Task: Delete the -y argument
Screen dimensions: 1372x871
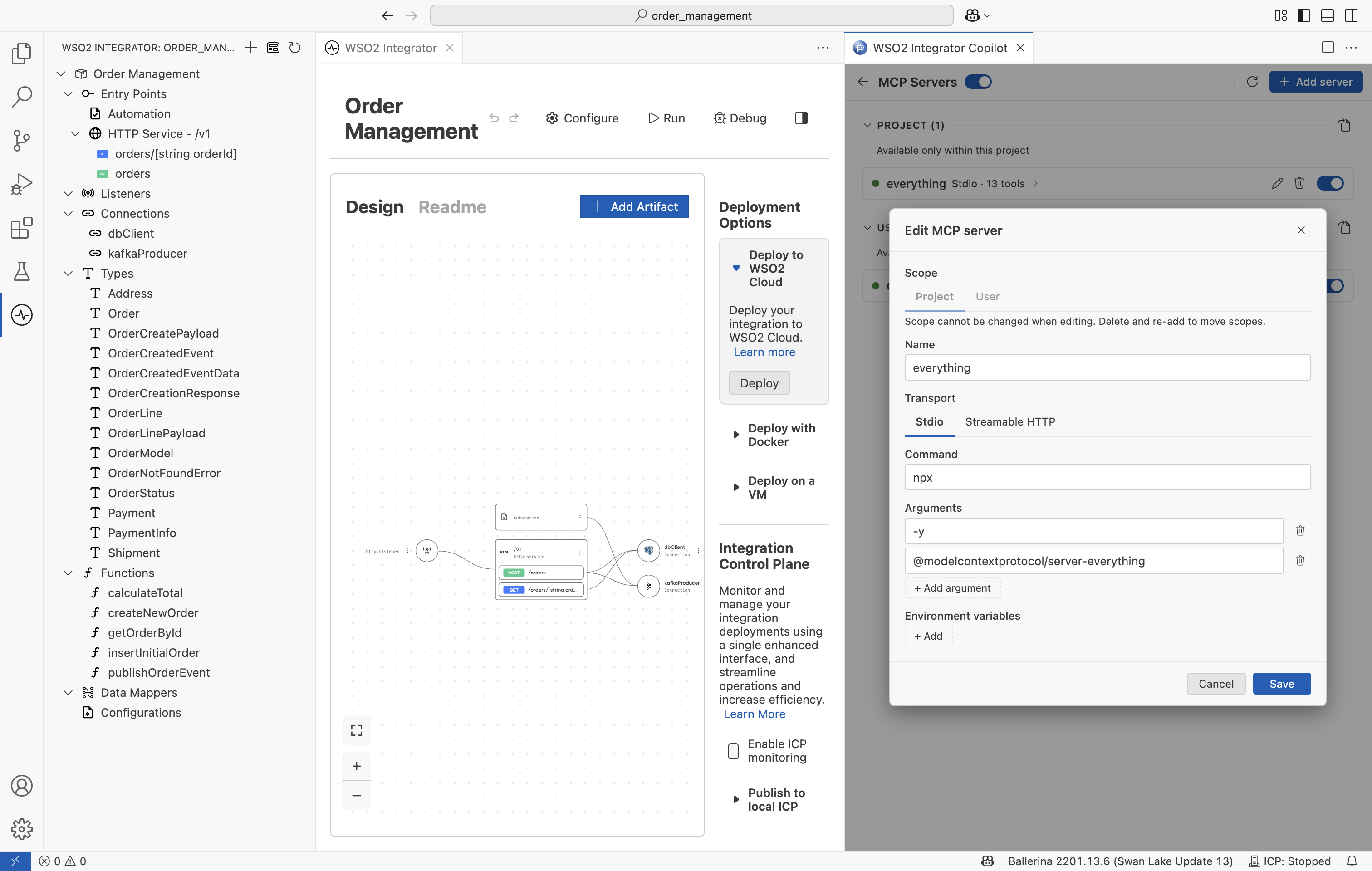Action: 1300,530
